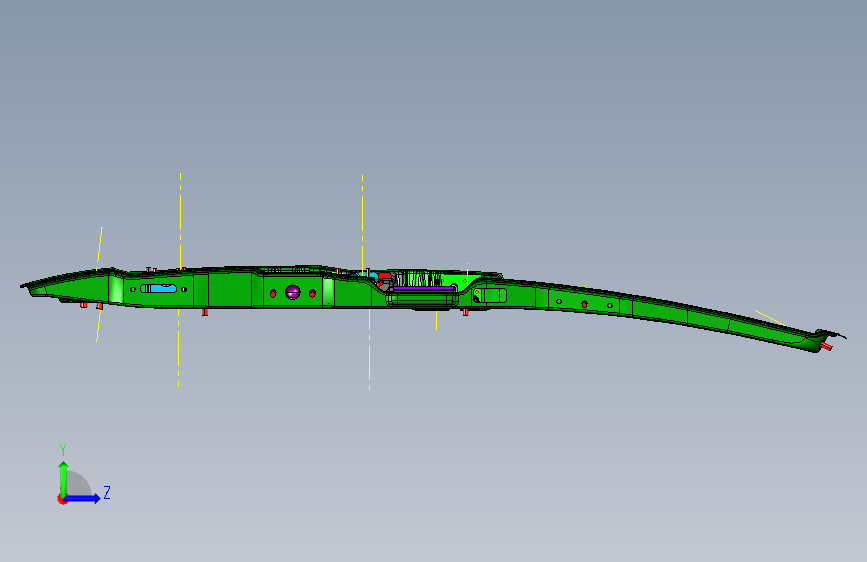Select the magenta spherical part on the beam
This screenshot has height=562, width=867.
coord(293,292)
